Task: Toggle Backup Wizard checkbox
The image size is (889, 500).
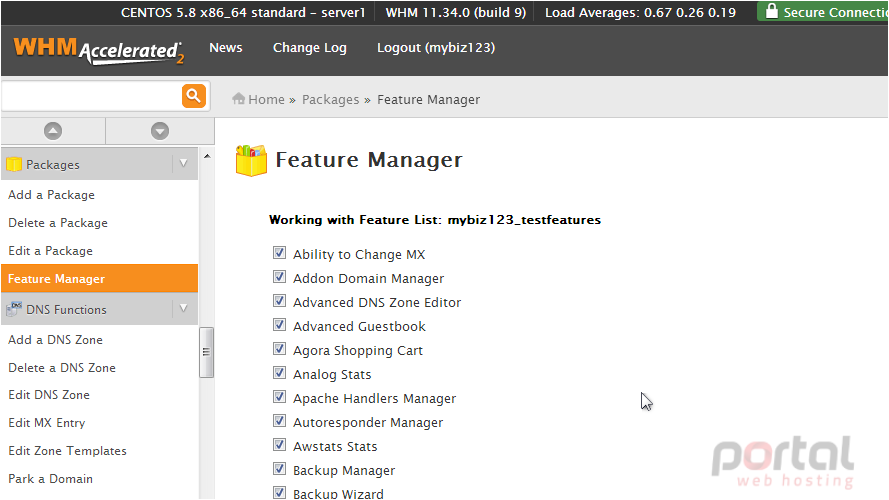Action: point(279,492)
